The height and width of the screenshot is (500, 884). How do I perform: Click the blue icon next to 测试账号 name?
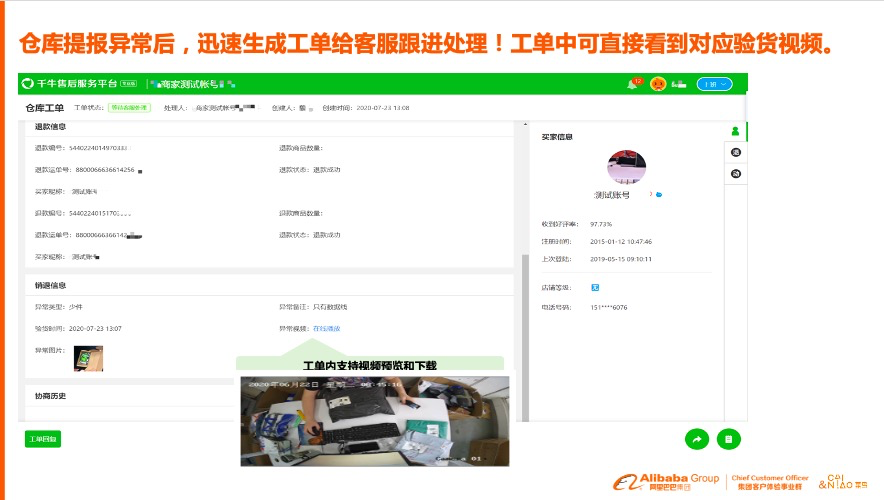(x=658, y=194)
